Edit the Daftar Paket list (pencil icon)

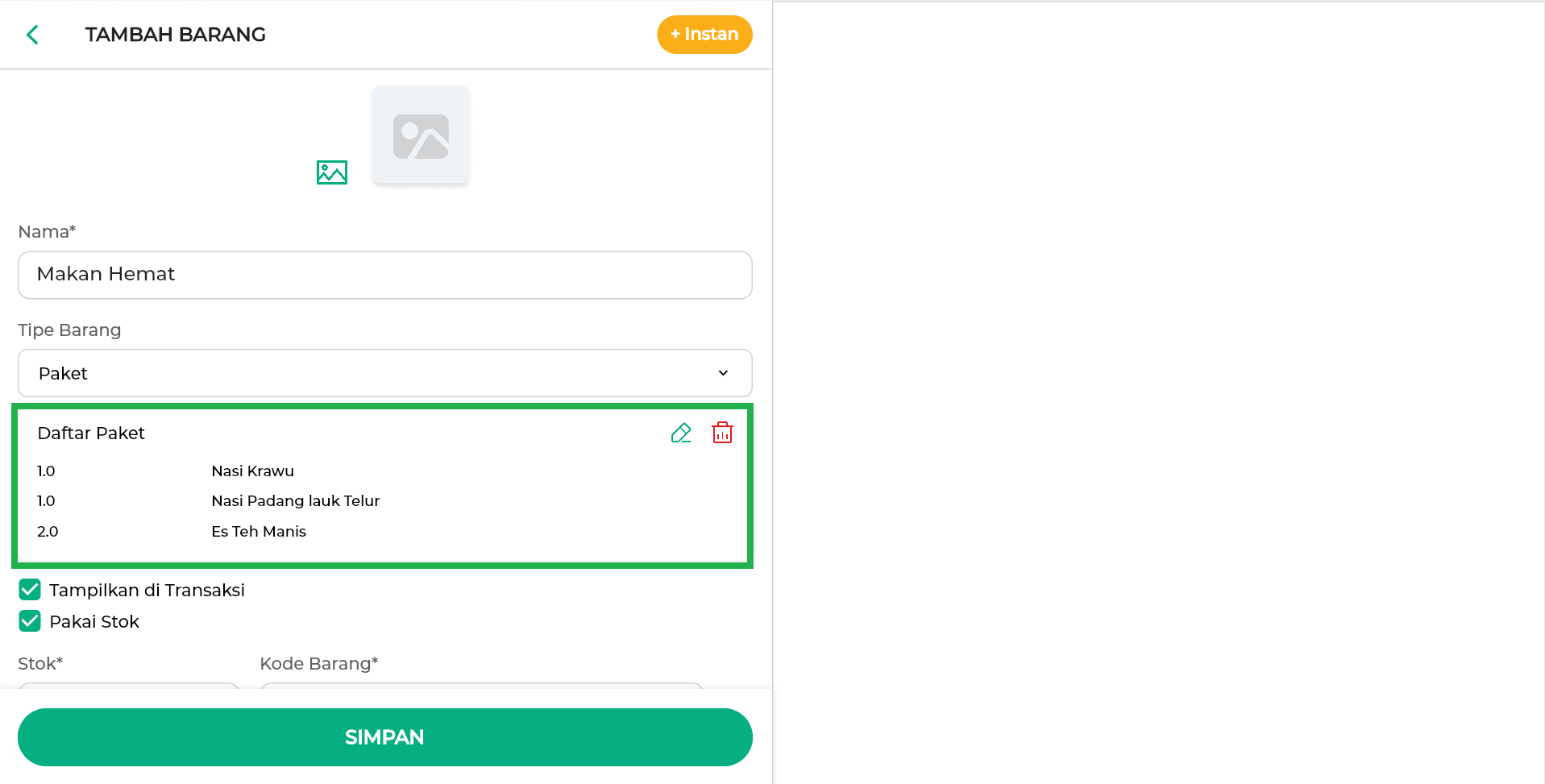[x=681, y=433]
